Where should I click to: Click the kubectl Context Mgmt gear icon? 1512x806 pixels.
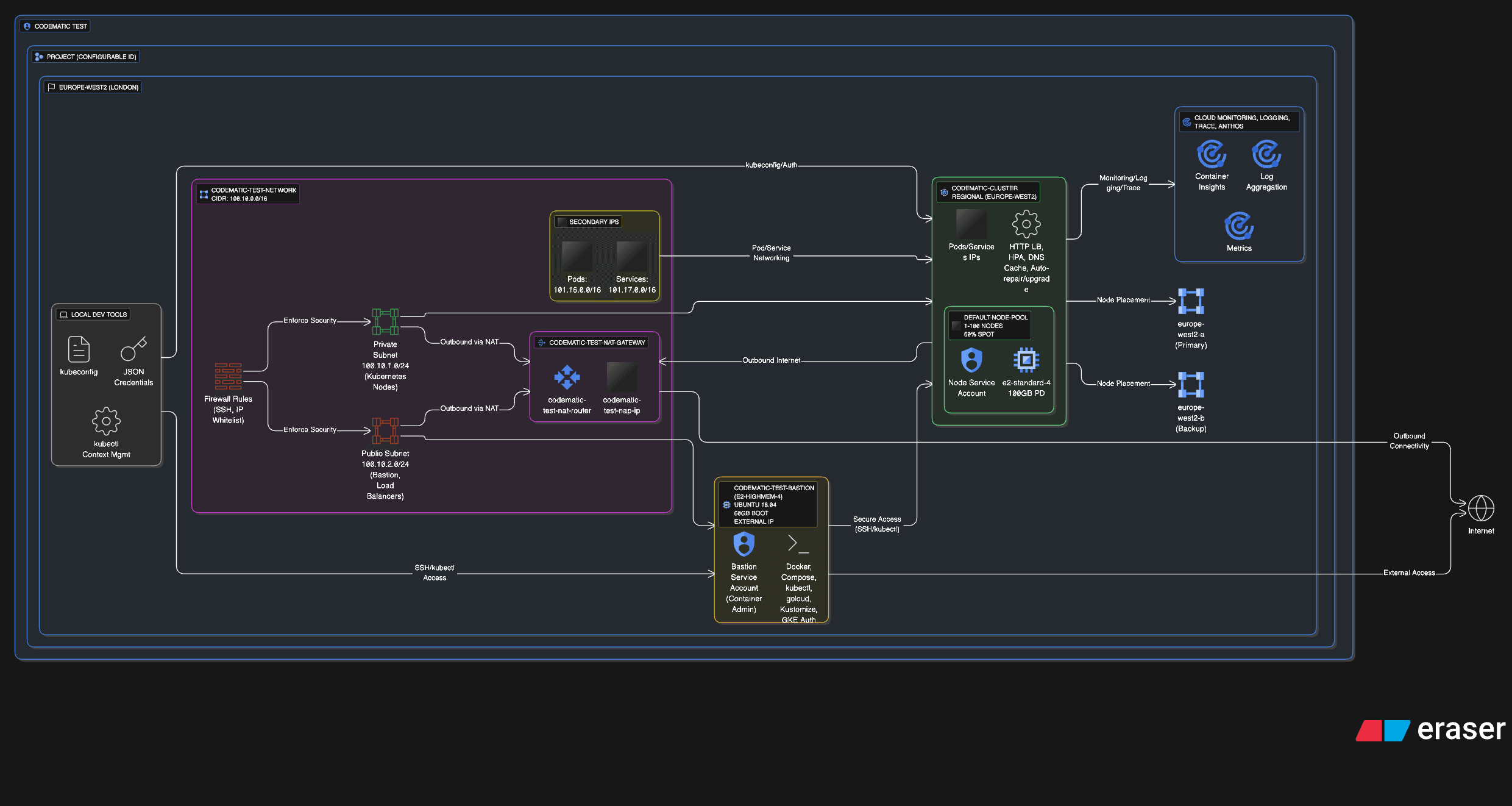pos(106,421)
